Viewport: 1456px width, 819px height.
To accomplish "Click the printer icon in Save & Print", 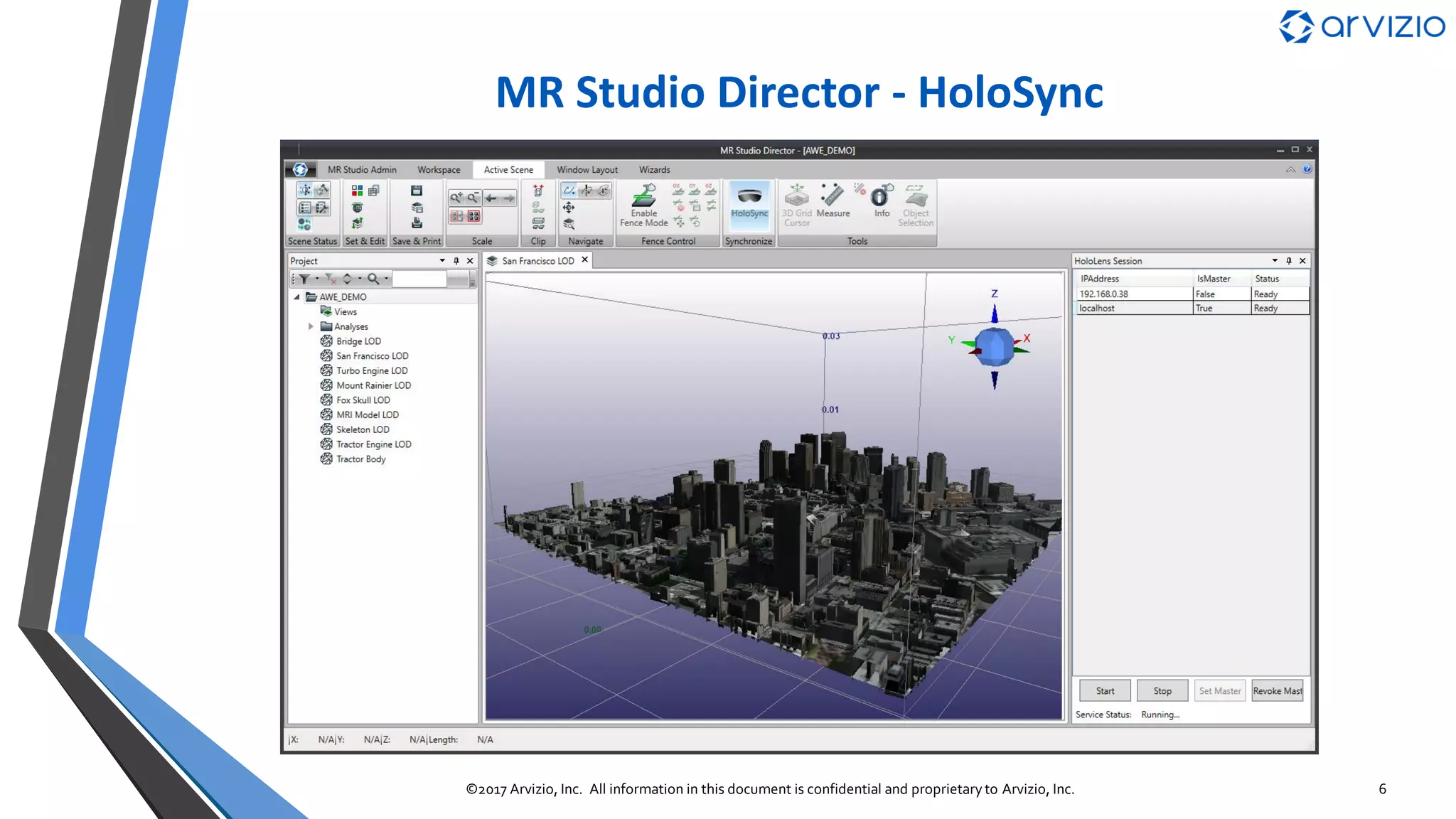I will 417,223.
